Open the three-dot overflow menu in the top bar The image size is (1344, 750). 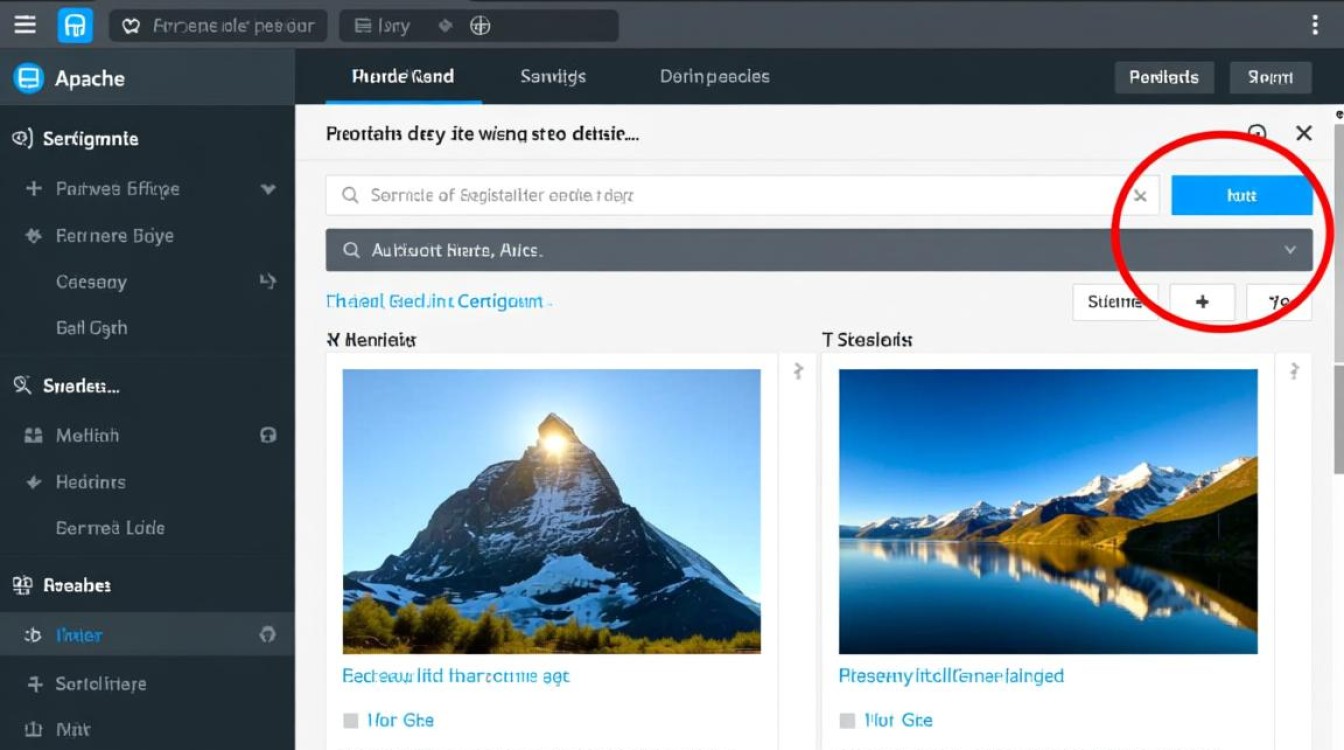(1314, 25)
